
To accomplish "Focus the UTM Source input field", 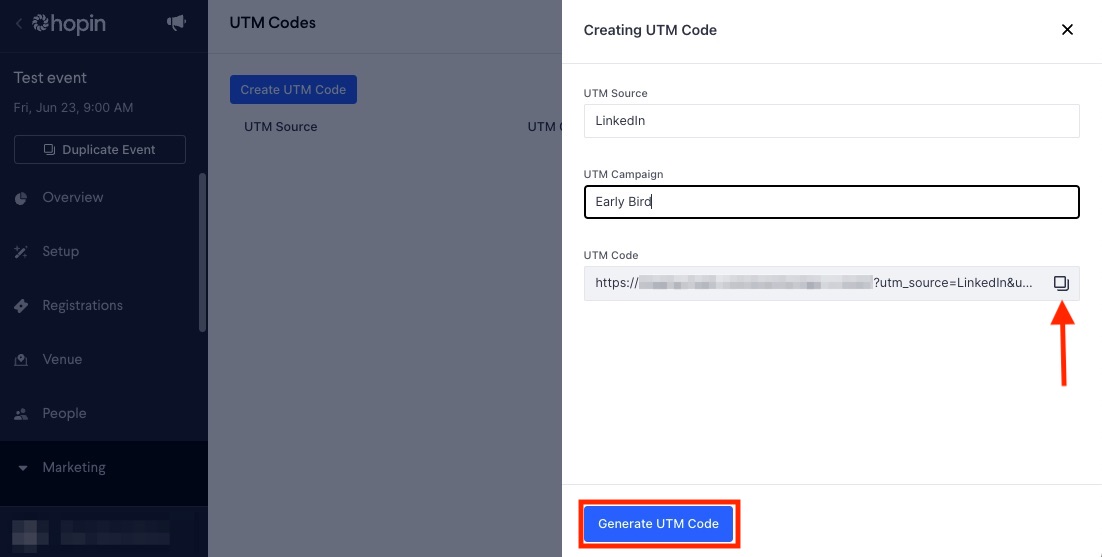I will coord(831,121).
